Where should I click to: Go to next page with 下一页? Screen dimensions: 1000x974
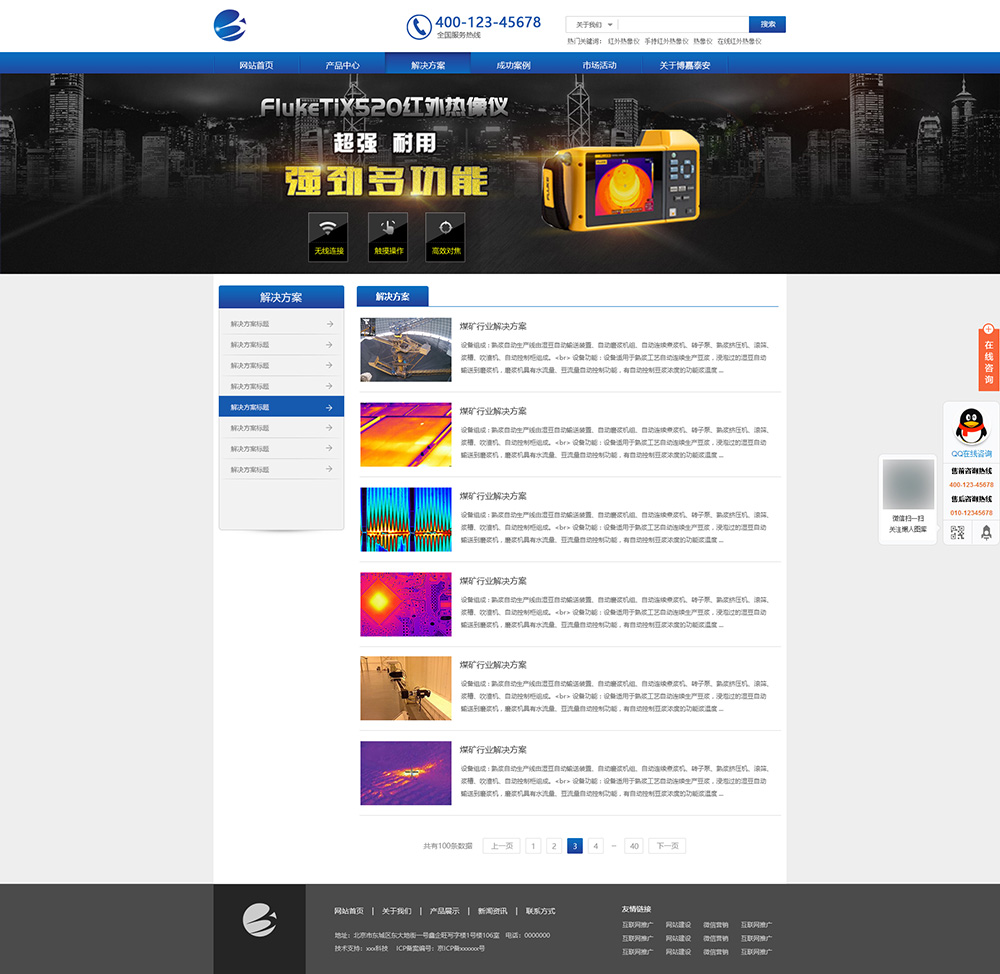click(x=668, y=846)
